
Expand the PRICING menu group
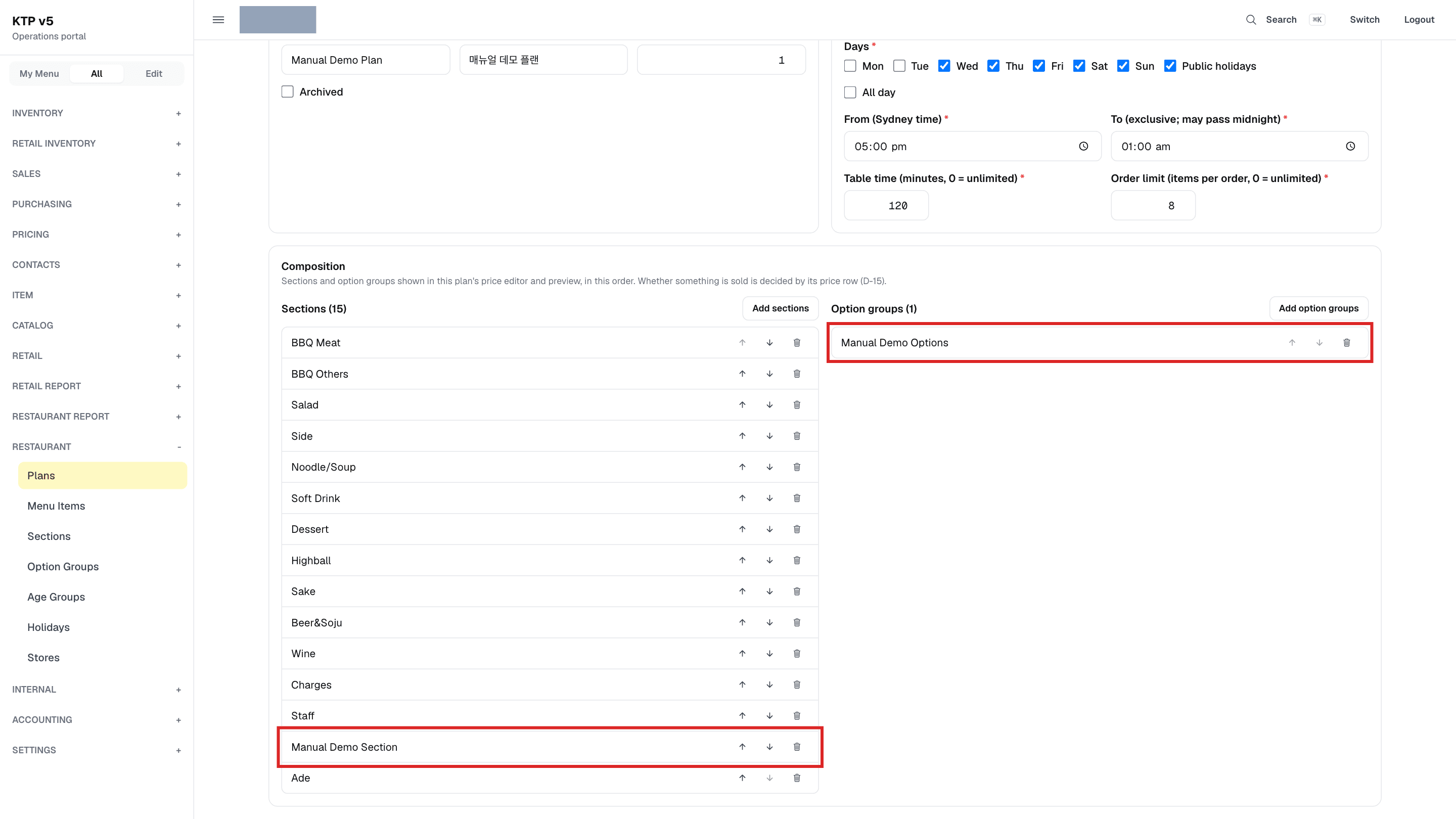pyautogui.click(x=97, y=234)
